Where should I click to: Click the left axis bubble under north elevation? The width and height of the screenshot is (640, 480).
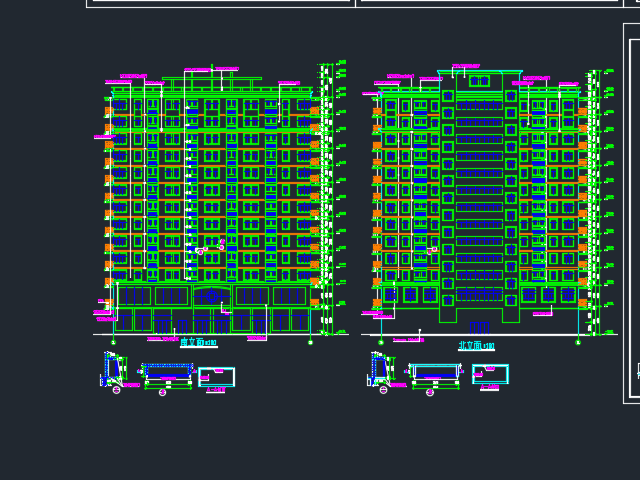click(381, 342)
